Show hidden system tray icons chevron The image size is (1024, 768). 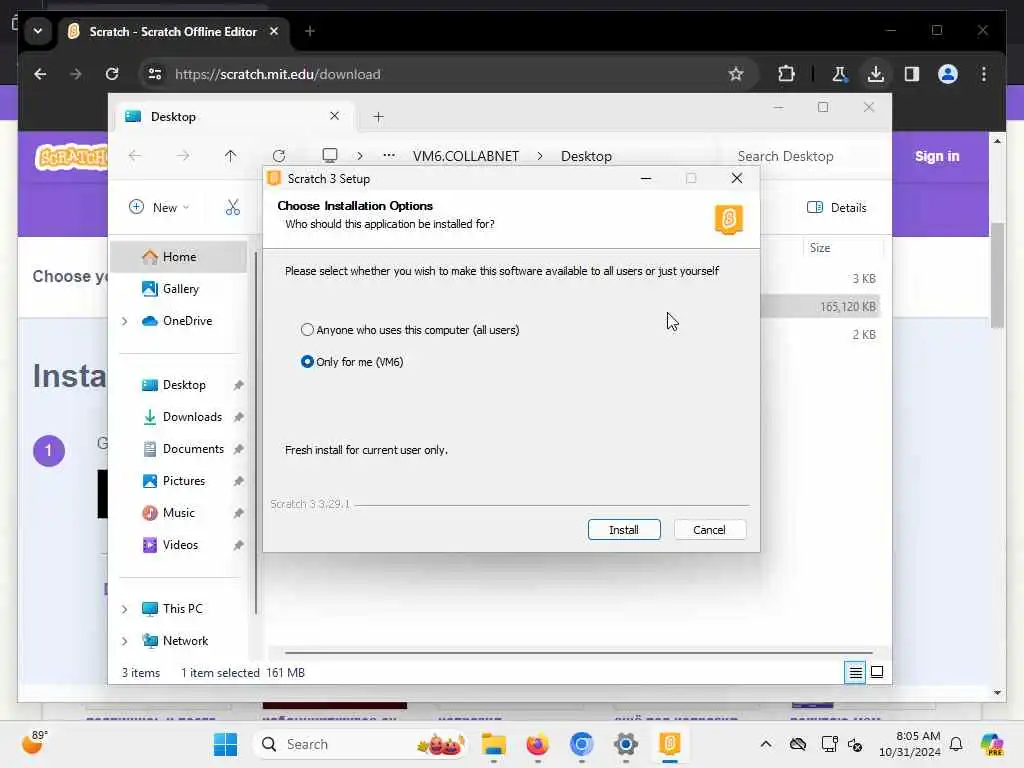click(765, 744)
